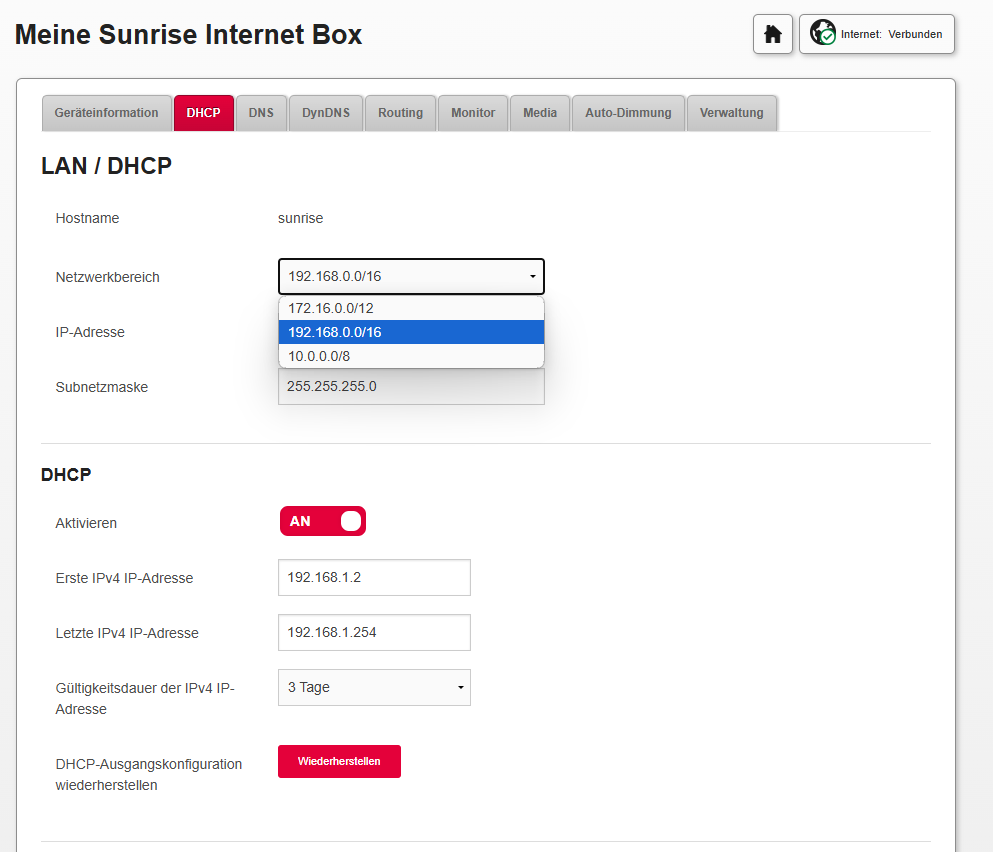Select 172.16.0.0/12 network range option
This screenshot has width=993, height=852.
coord(410,308)
